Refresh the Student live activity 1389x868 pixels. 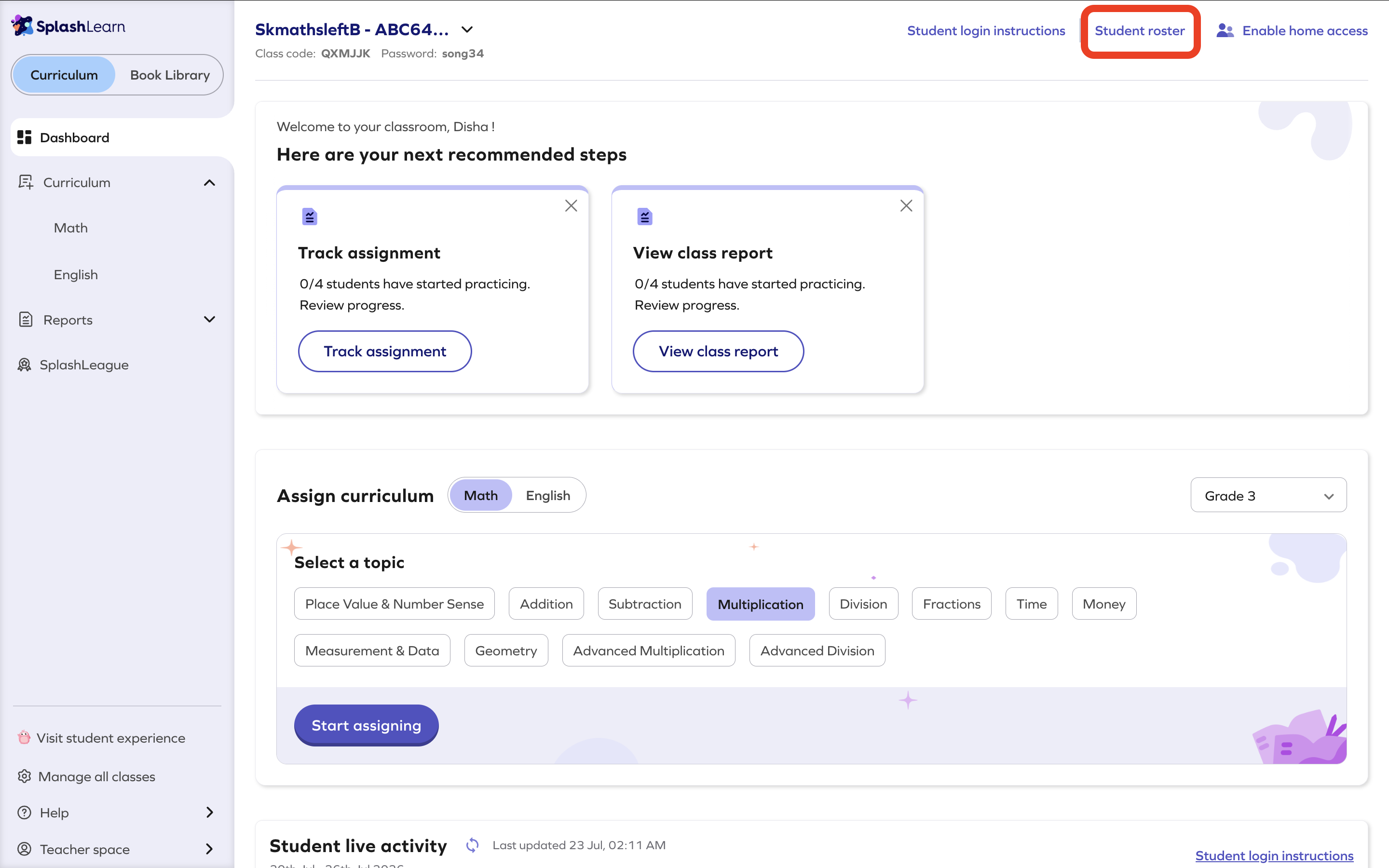(x=472, y=845)
